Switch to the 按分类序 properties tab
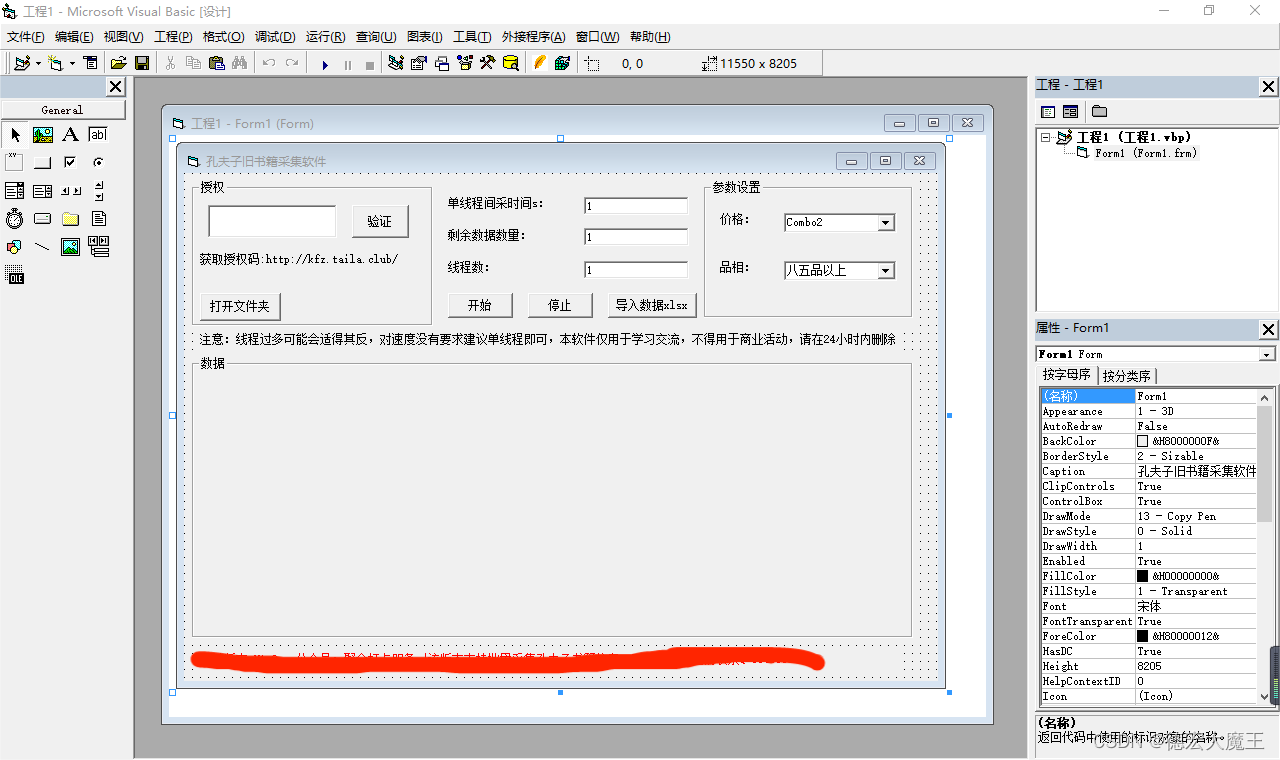This screenshot has width=1280, height=760. click(1127, 376)
